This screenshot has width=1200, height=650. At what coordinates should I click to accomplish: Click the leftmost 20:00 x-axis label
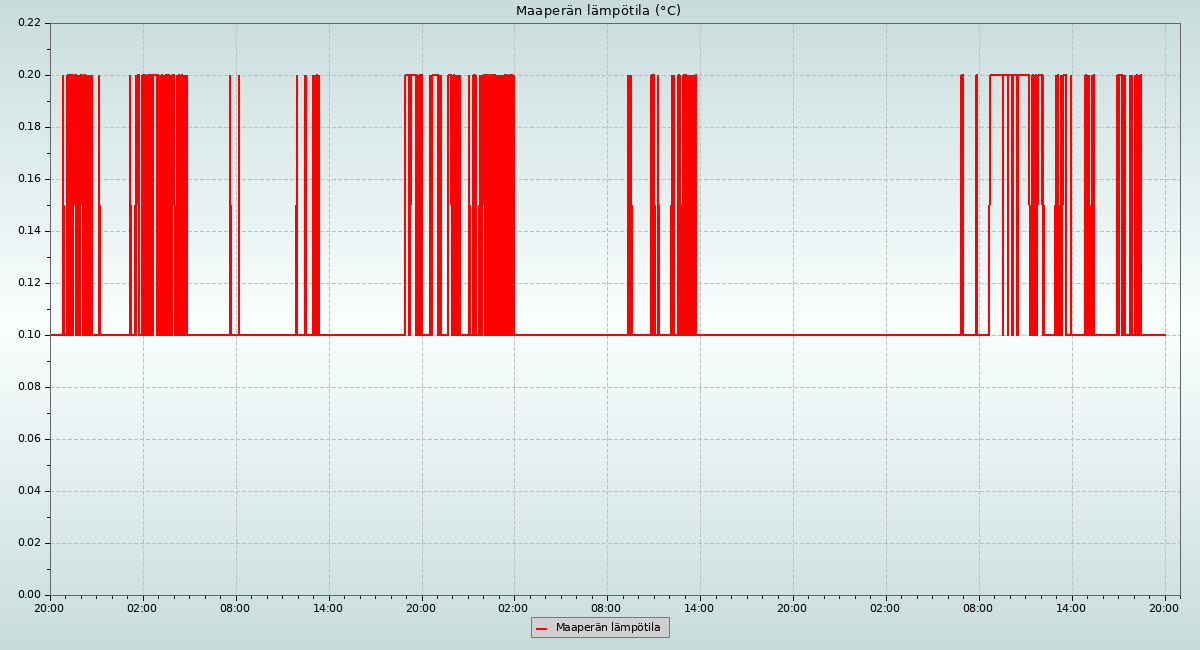[50, 608]
